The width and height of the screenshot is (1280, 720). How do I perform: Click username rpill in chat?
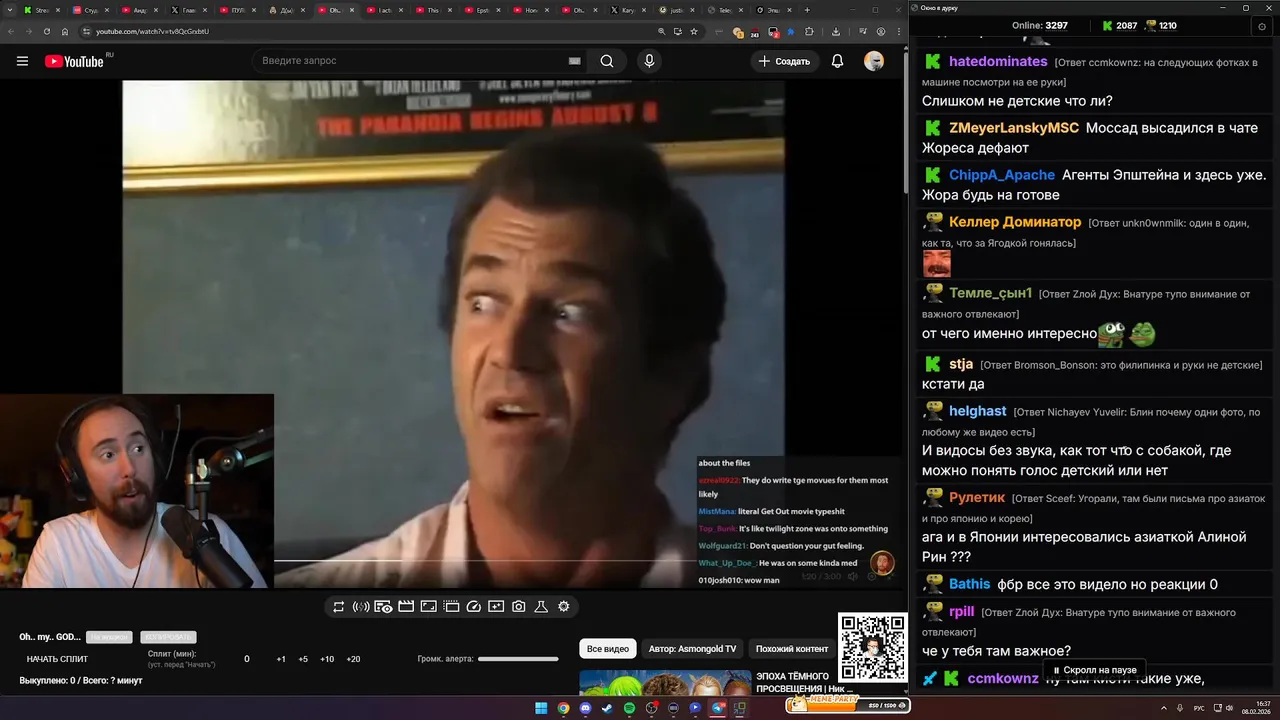[x=962, y=612]
